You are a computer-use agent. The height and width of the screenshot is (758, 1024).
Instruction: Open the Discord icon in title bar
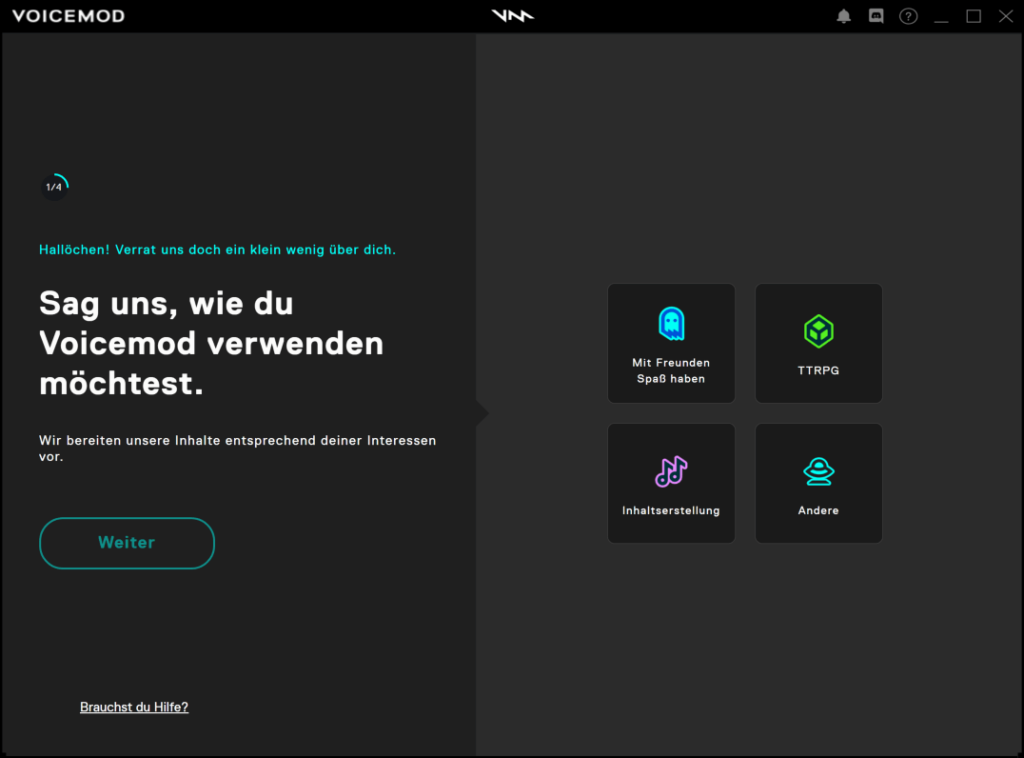(x=876, y=16)
